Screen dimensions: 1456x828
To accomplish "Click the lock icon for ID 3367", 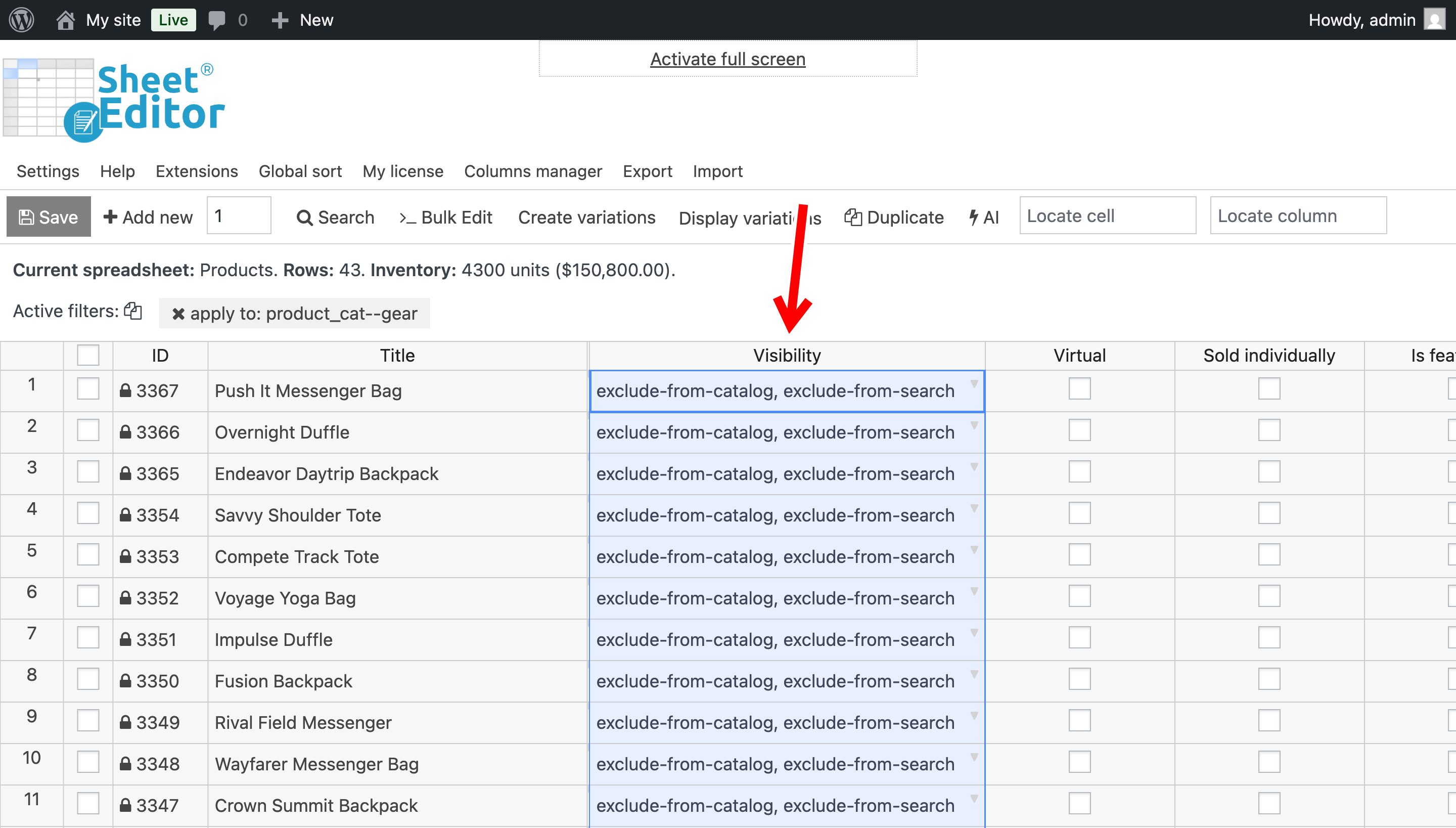I will (x=125, y=390).
